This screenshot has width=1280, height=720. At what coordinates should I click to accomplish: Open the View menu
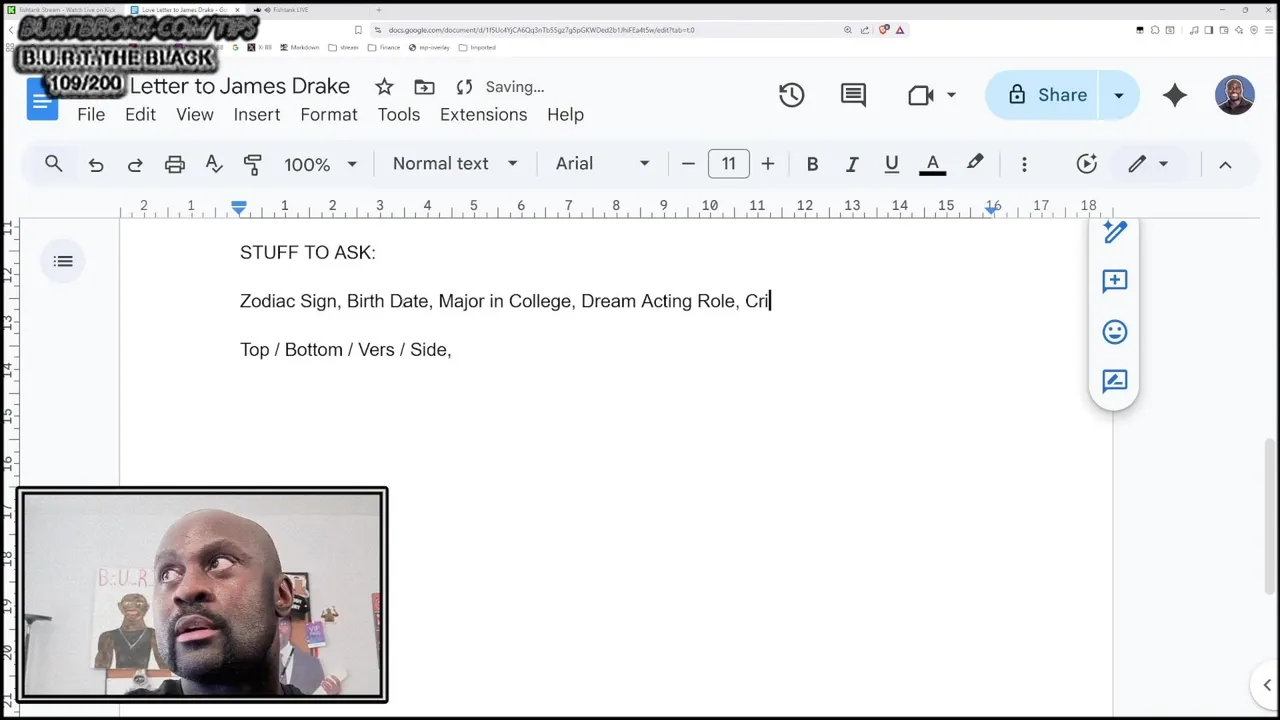point(195,114)
